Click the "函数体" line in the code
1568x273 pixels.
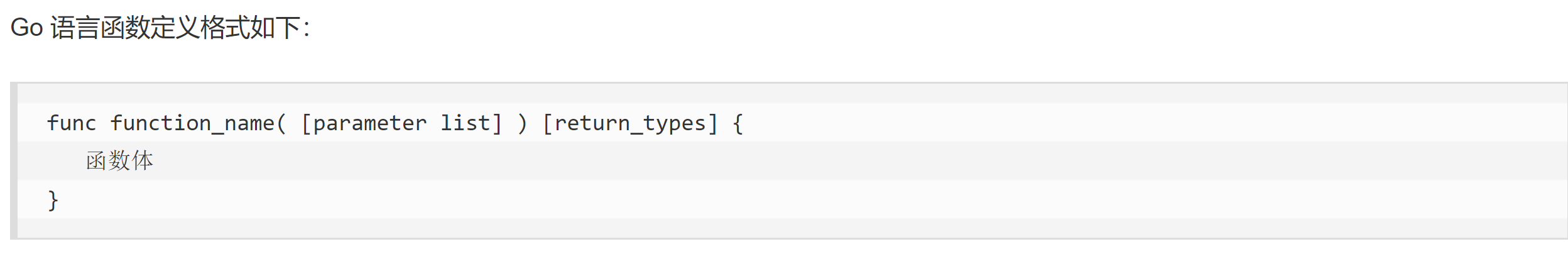pyautogui.click(x=119, y=161)
